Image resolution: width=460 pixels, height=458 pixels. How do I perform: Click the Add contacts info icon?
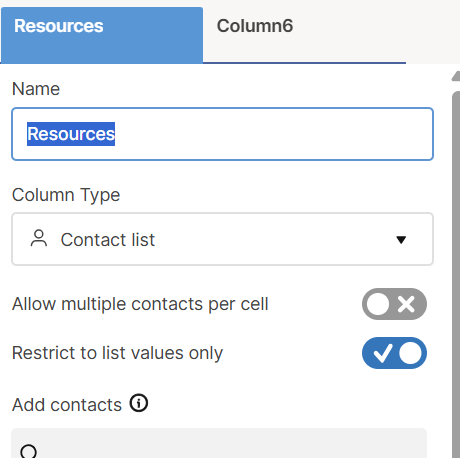pyautogui.click(x=139, y=403)
